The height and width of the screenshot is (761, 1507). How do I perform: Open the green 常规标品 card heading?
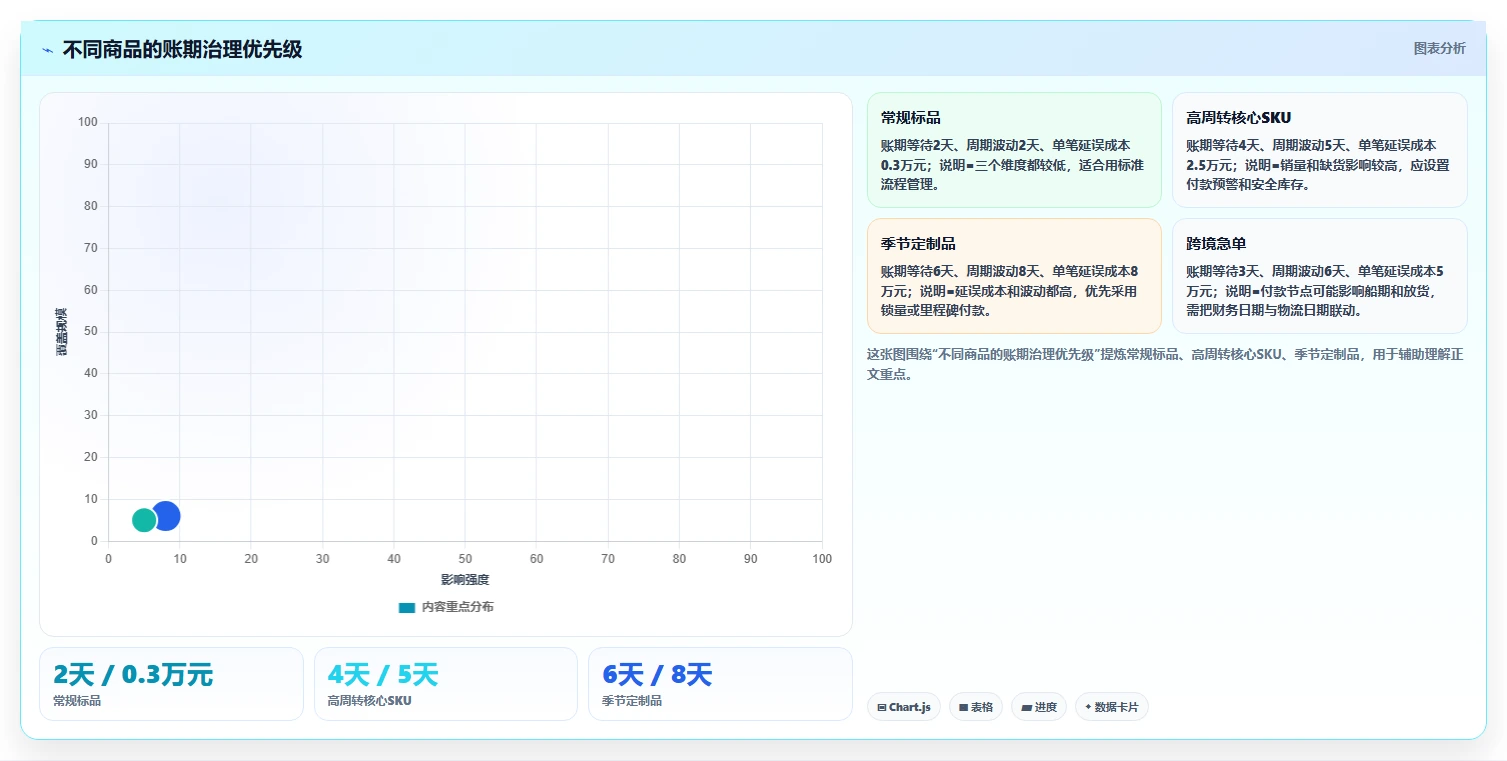911,118
